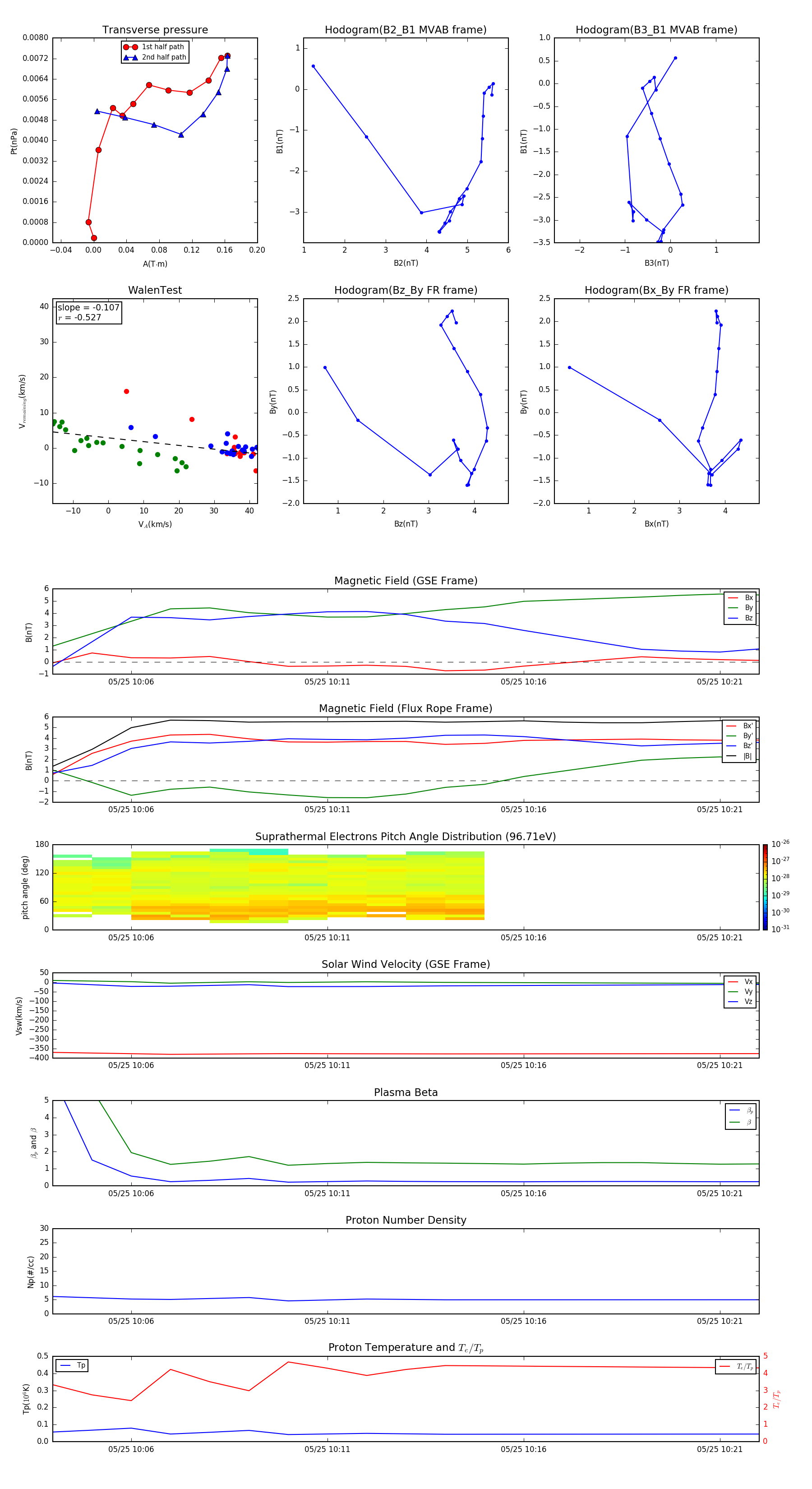Click the '1st half path' legend entry
Screen dimensions: 812x1489
pyautogui.click(x=154, y=47)
